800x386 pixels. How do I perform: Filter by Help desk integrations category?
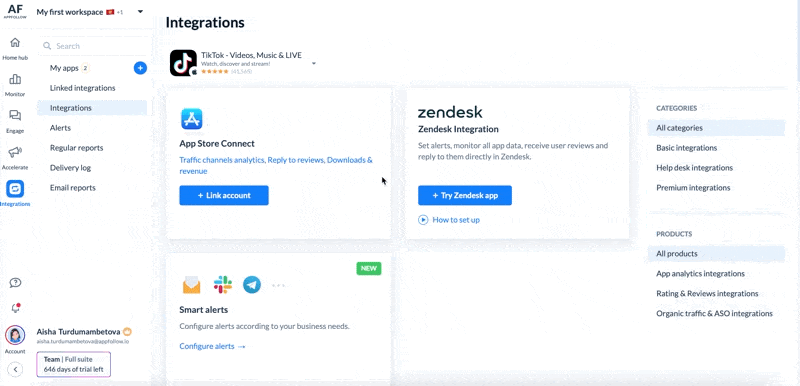[x=694, y=168]
